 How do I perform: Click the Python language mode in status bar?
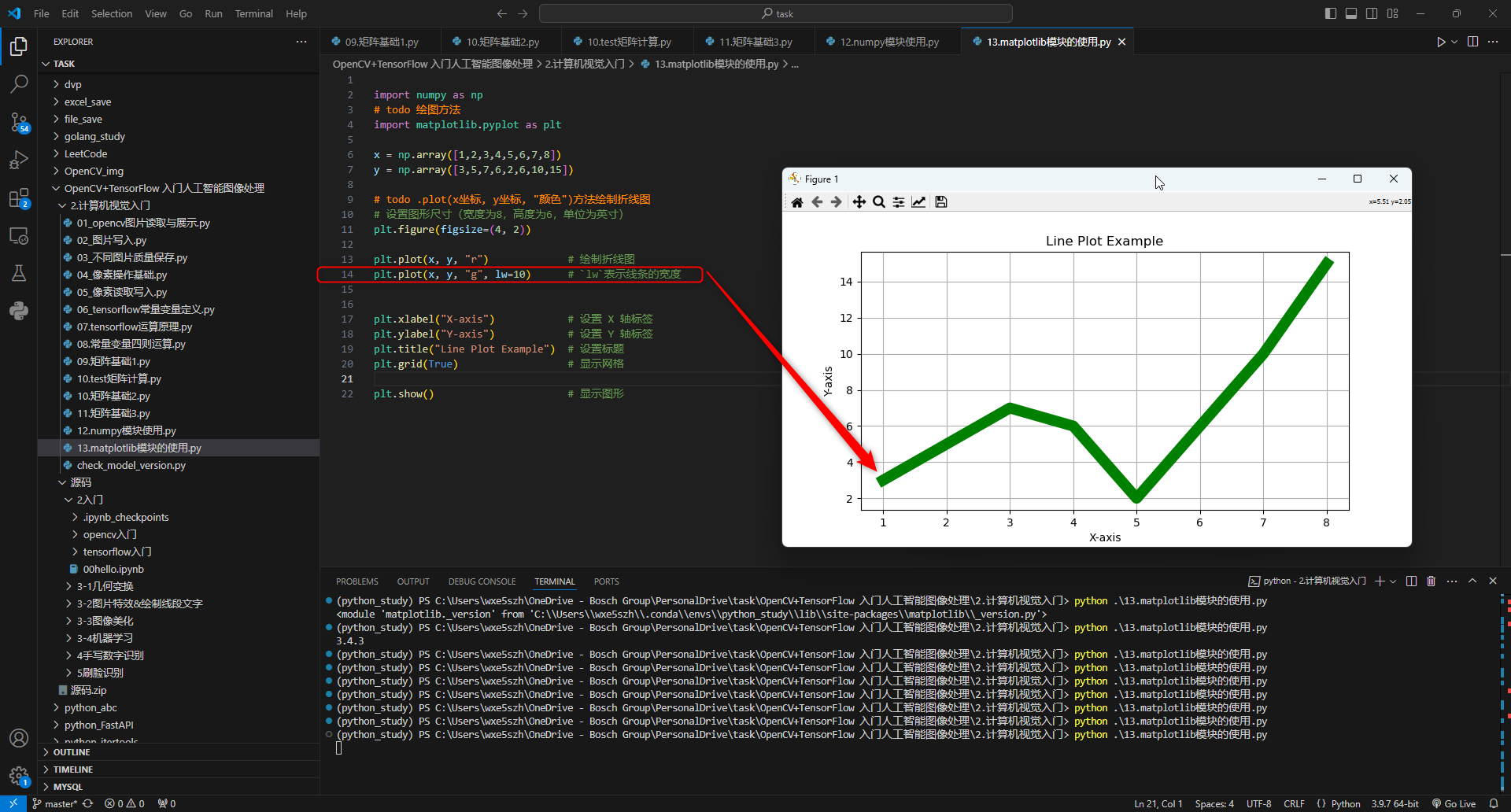(1345, 803)
